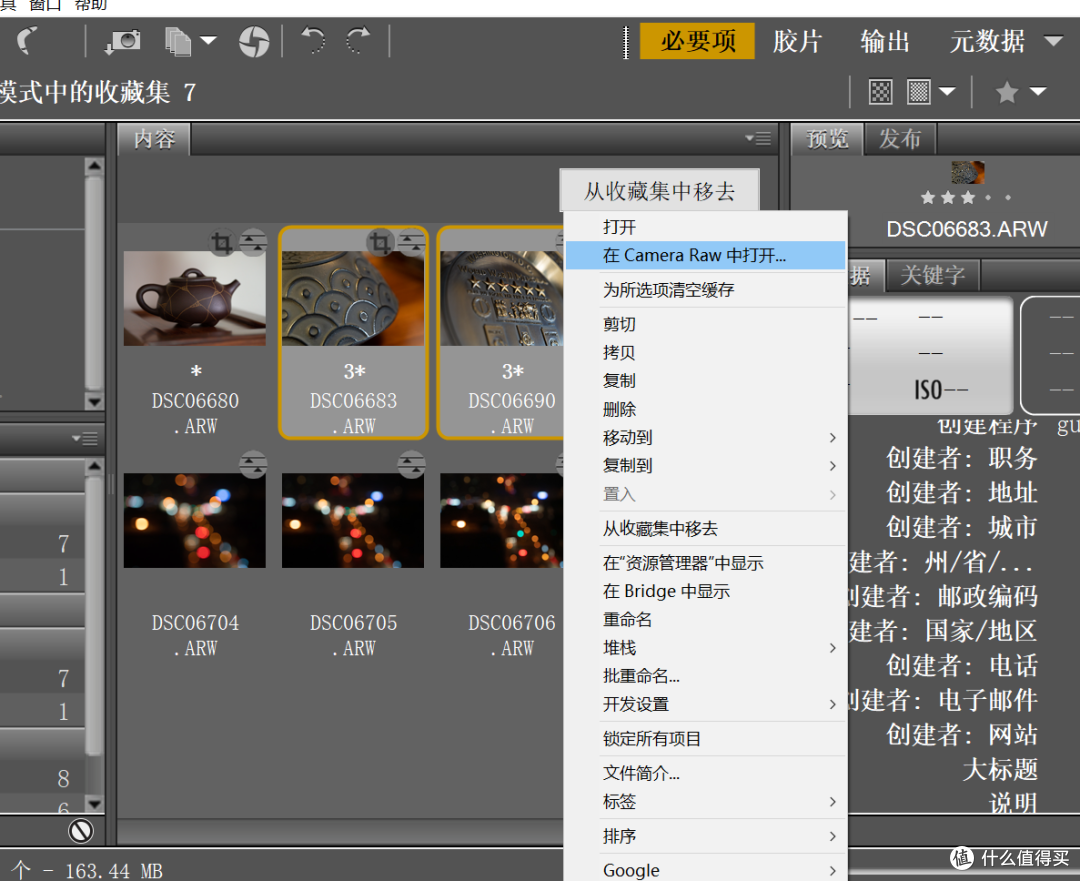
Task: Click the cancel/no-entry icon at bottom left
Action: pos(81,831)
